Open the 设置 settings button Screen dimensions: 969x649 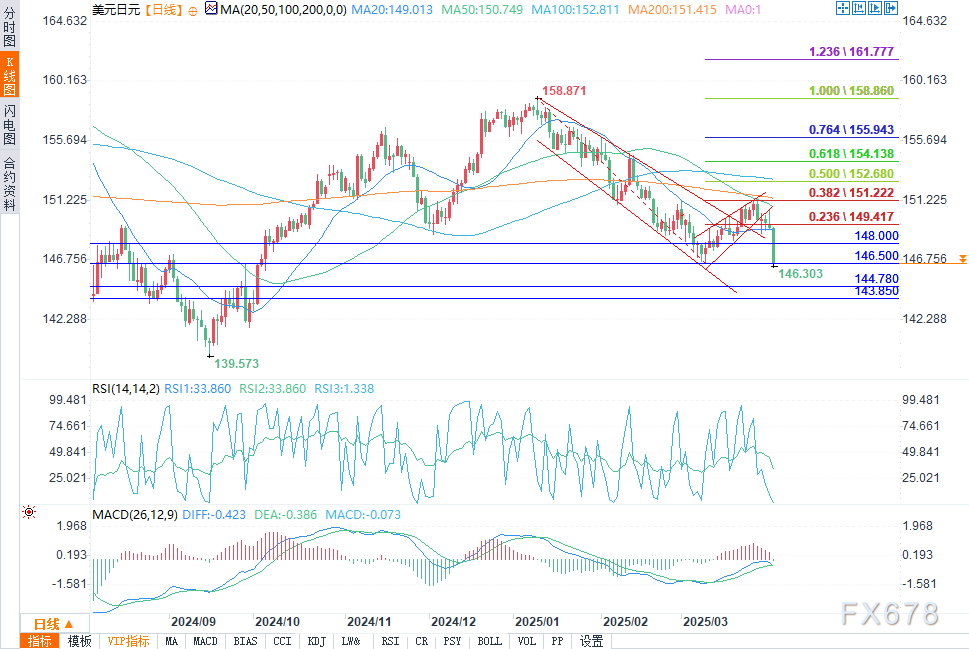pyautogui.click(x=591, y=641)
